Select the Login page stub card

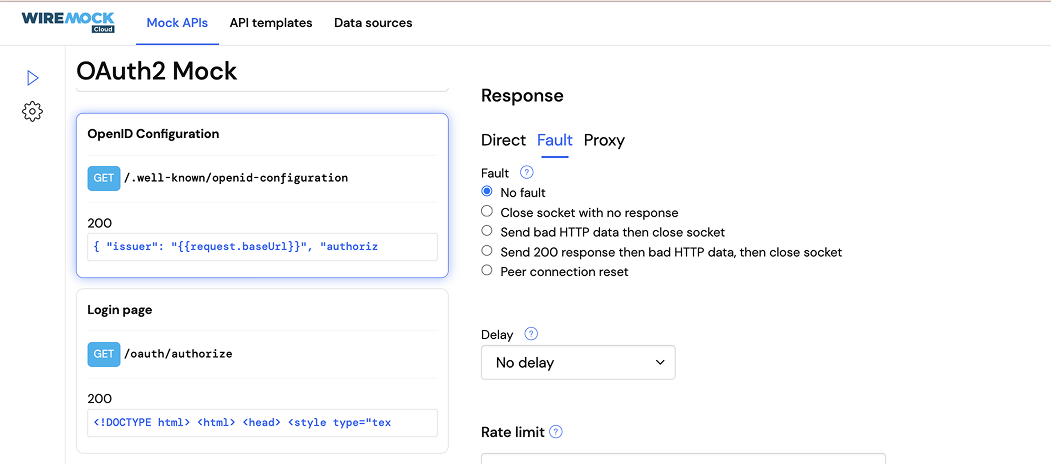click(262, 371)
